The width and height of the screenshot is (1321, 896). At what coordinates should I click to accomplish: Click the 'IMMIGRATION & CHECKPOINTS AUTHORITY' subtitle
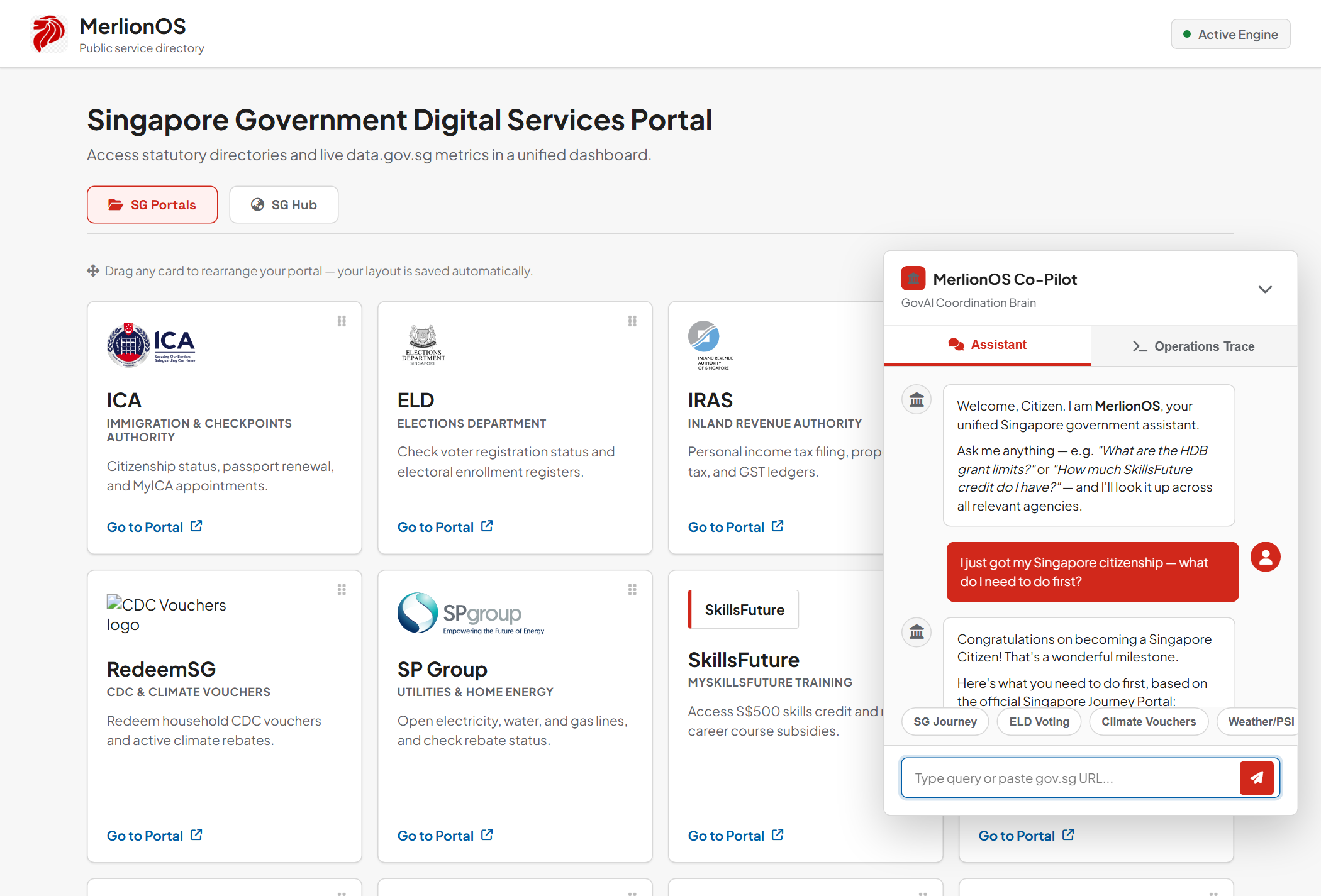199,431
